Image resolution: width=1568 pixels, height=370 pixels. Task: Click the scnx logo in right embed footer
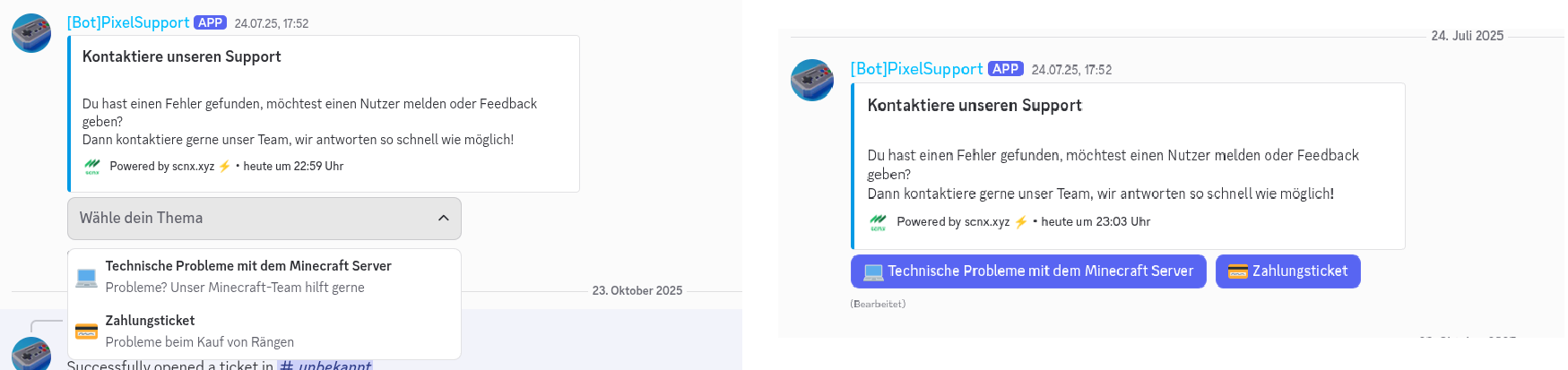878,222
